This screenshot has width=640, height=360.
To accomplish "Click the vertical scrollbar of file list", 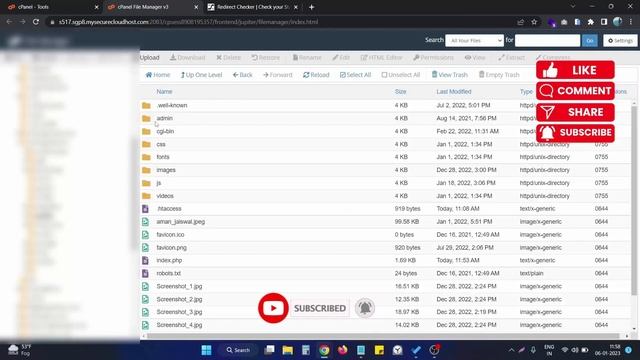I will click(x=634, y=200).
